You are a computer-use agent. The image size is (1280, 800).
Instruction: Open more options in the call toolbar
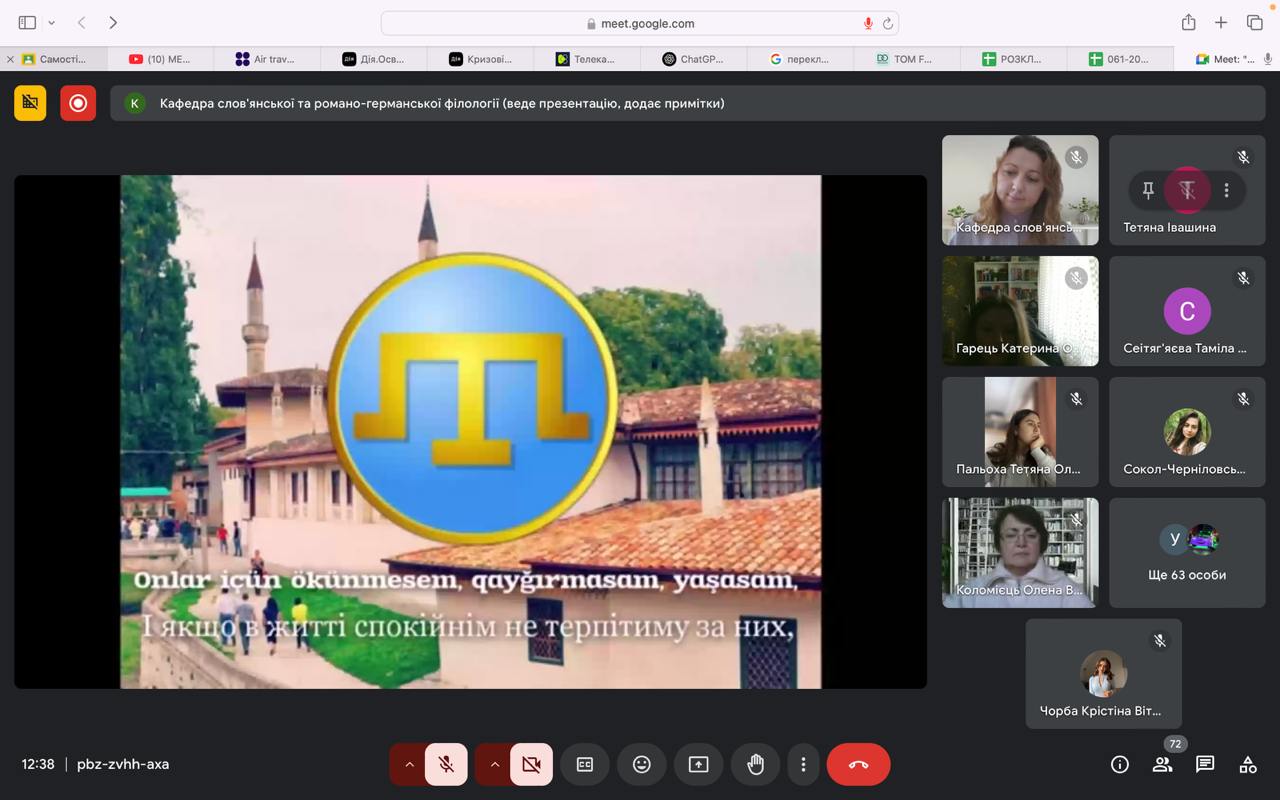point(803,764)
